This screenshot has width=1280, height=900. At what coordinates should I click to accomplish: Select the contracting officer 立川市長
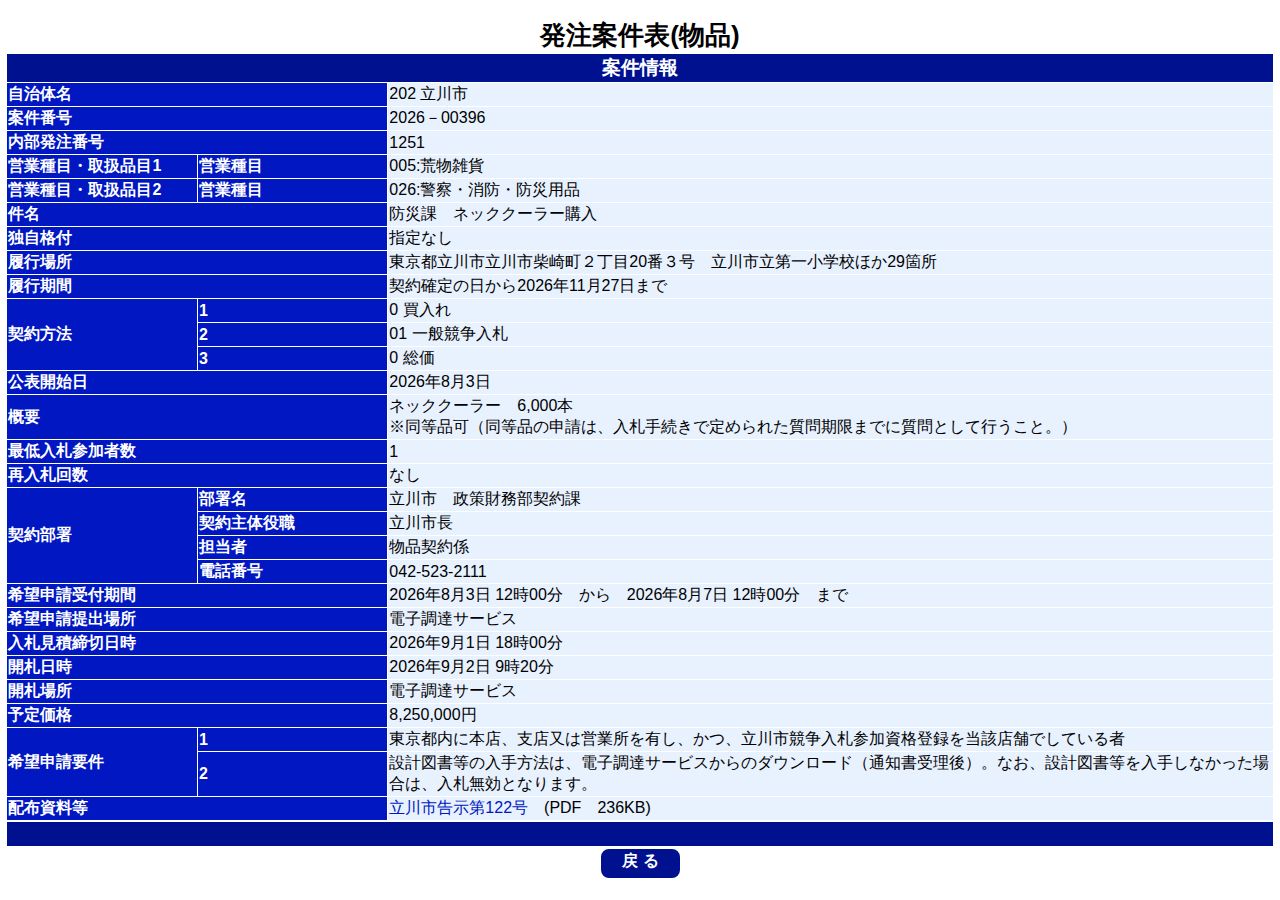pos(421,523)
